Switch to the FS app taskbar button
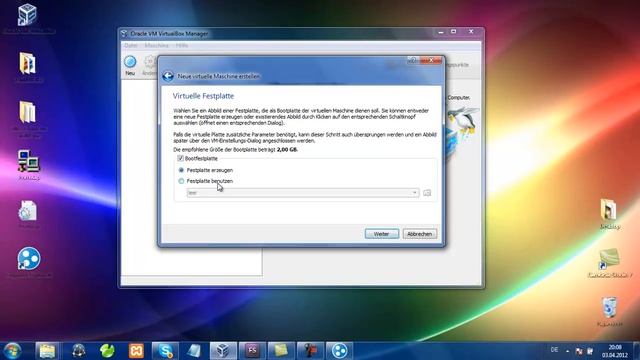The height and width of the screenshot is (360, 640). tap(252, 351)
